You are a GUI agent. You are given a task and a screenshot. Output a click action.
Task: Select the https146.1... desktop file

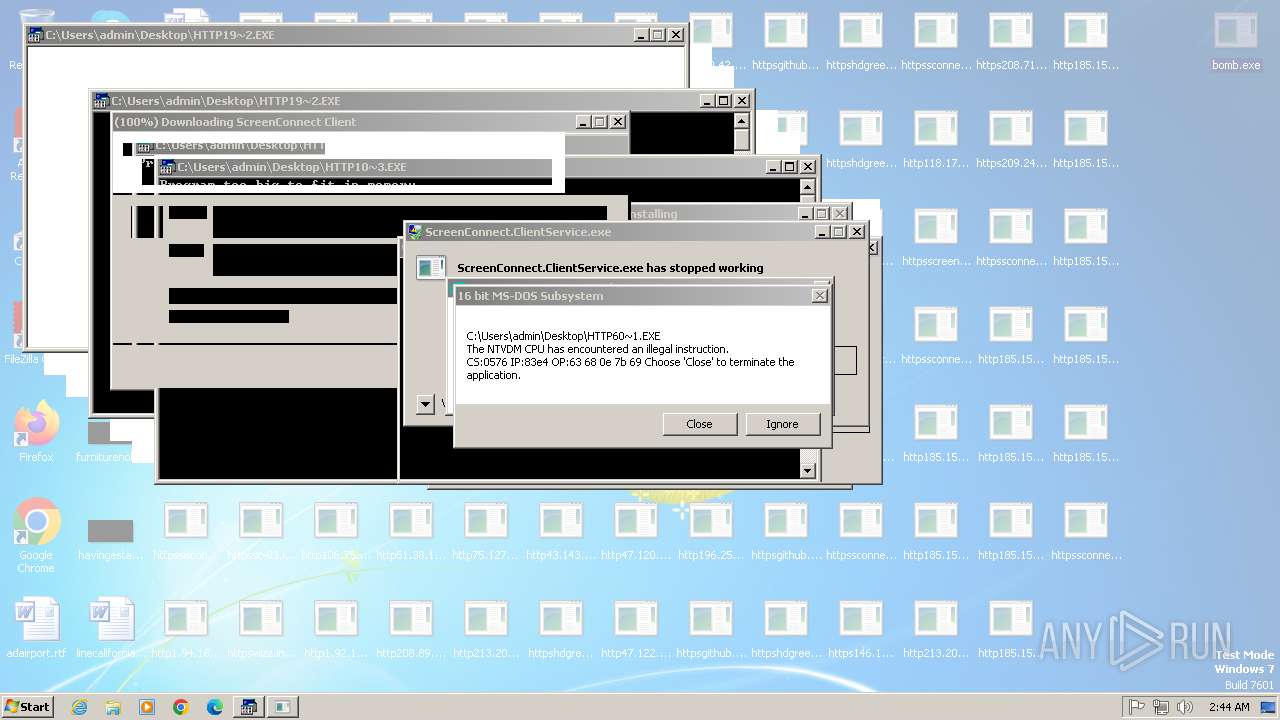point(861,630)
